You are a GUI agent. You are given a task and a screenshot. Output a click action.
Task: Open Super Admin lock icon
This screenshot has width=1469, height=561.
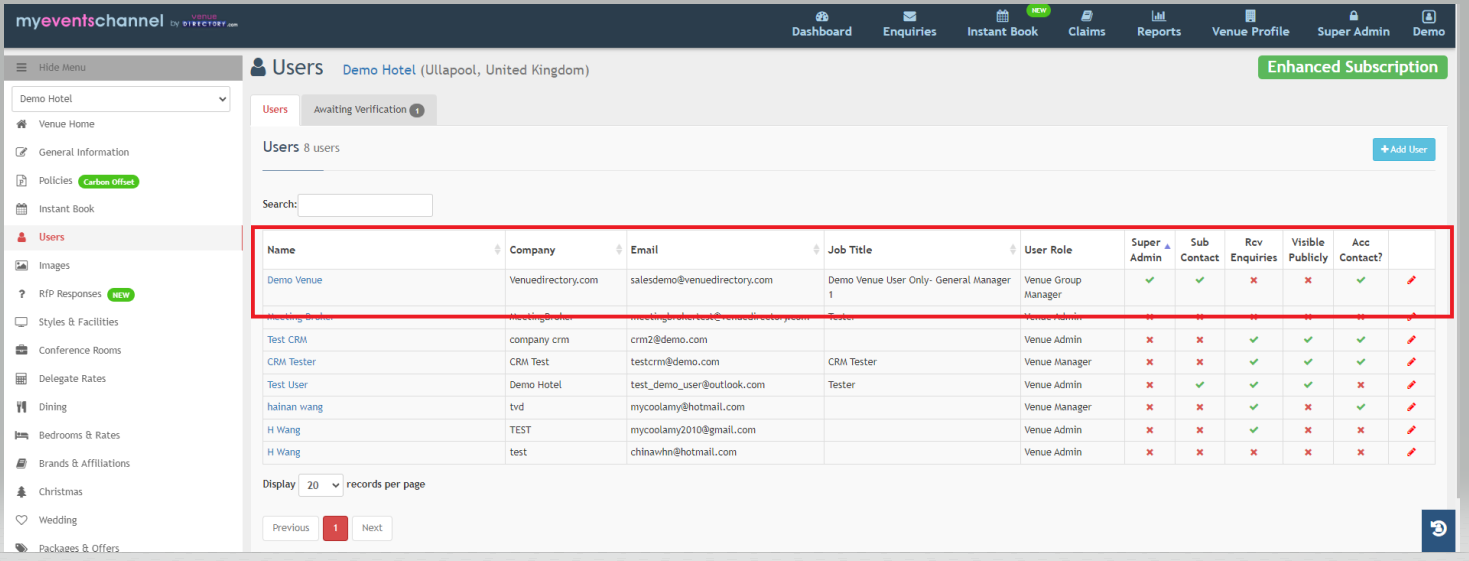click(x=1354, y=16)
